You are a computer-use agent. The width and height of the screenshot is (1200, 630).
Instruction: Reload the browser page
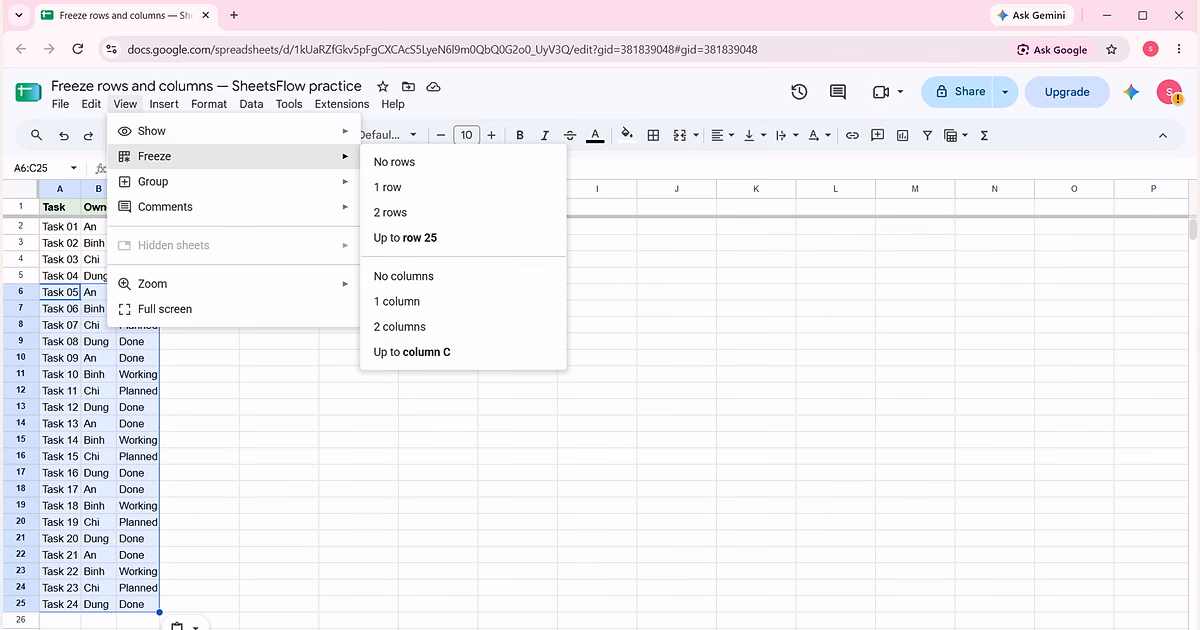pyautogui.click(x=78, y=49)
